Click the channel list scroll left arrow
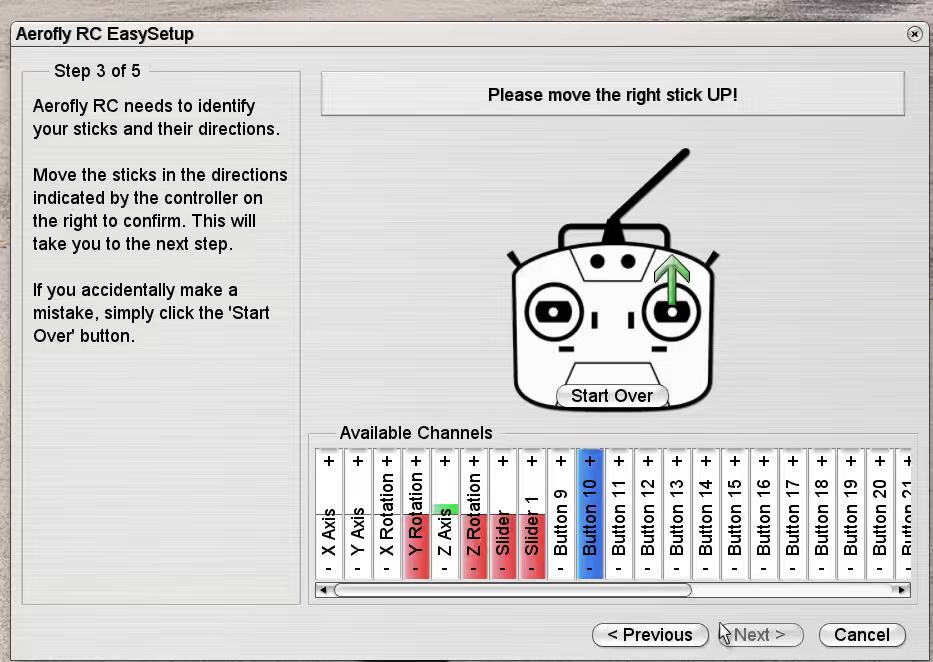The width and height of the screenshot is (933, 662). point(322,590)
